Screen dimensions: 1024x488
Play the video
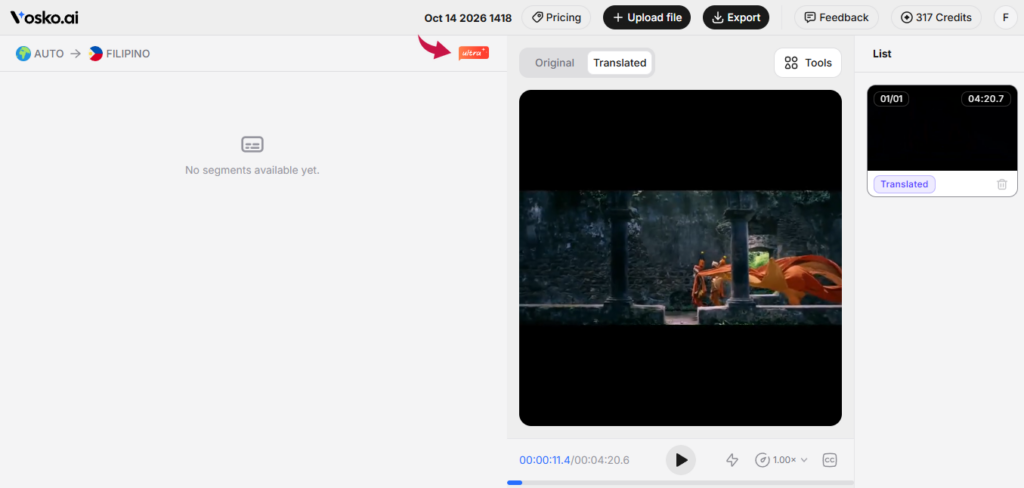click(681, 460)
